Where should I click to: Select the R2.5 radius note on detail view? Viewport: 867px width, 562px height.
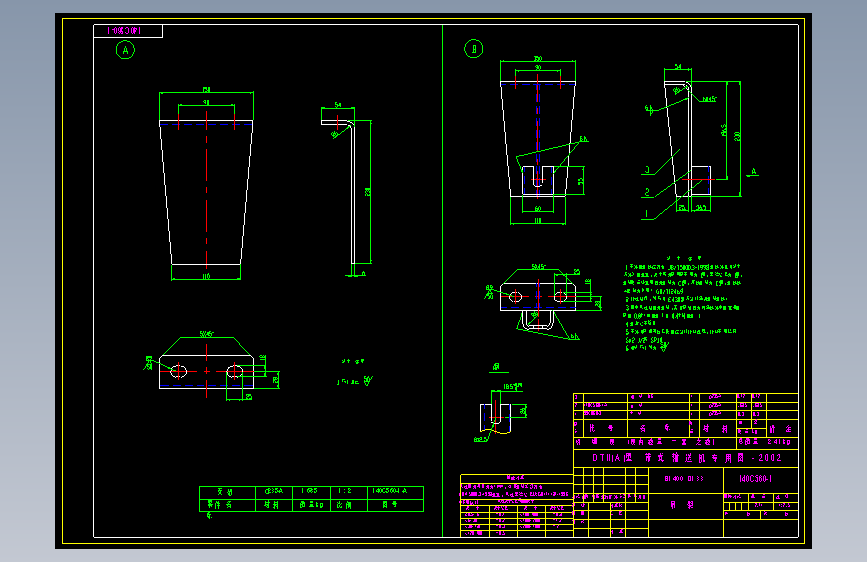pos(480,439)
